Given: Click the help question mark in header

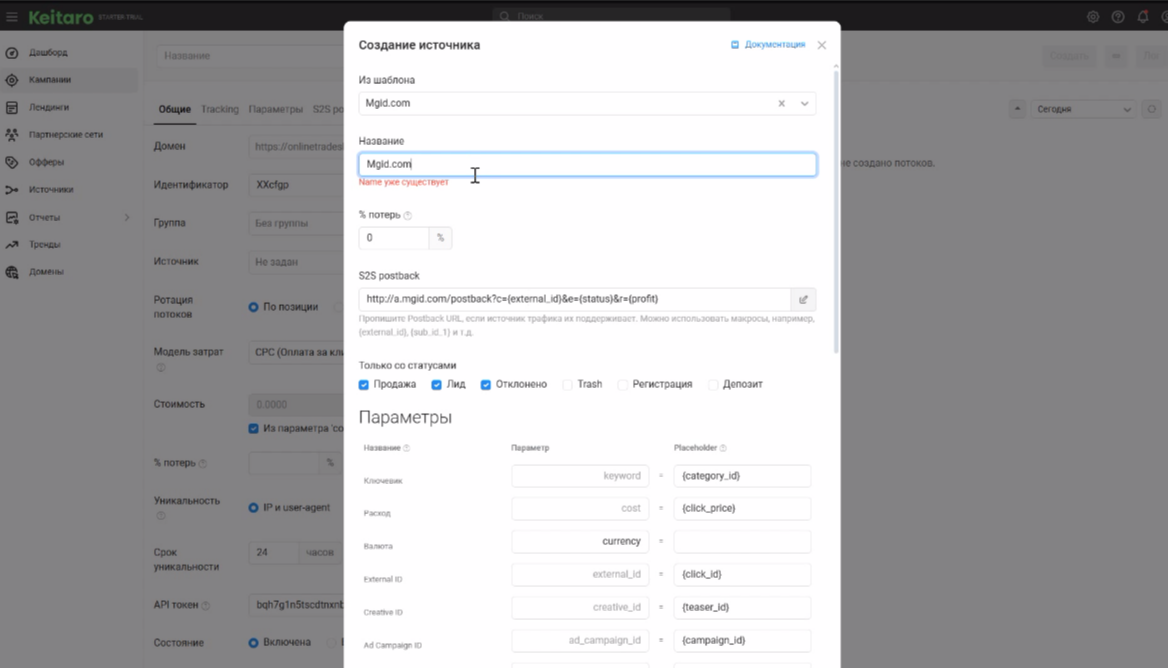Looking at the screenshot, I should (1118, 17).
